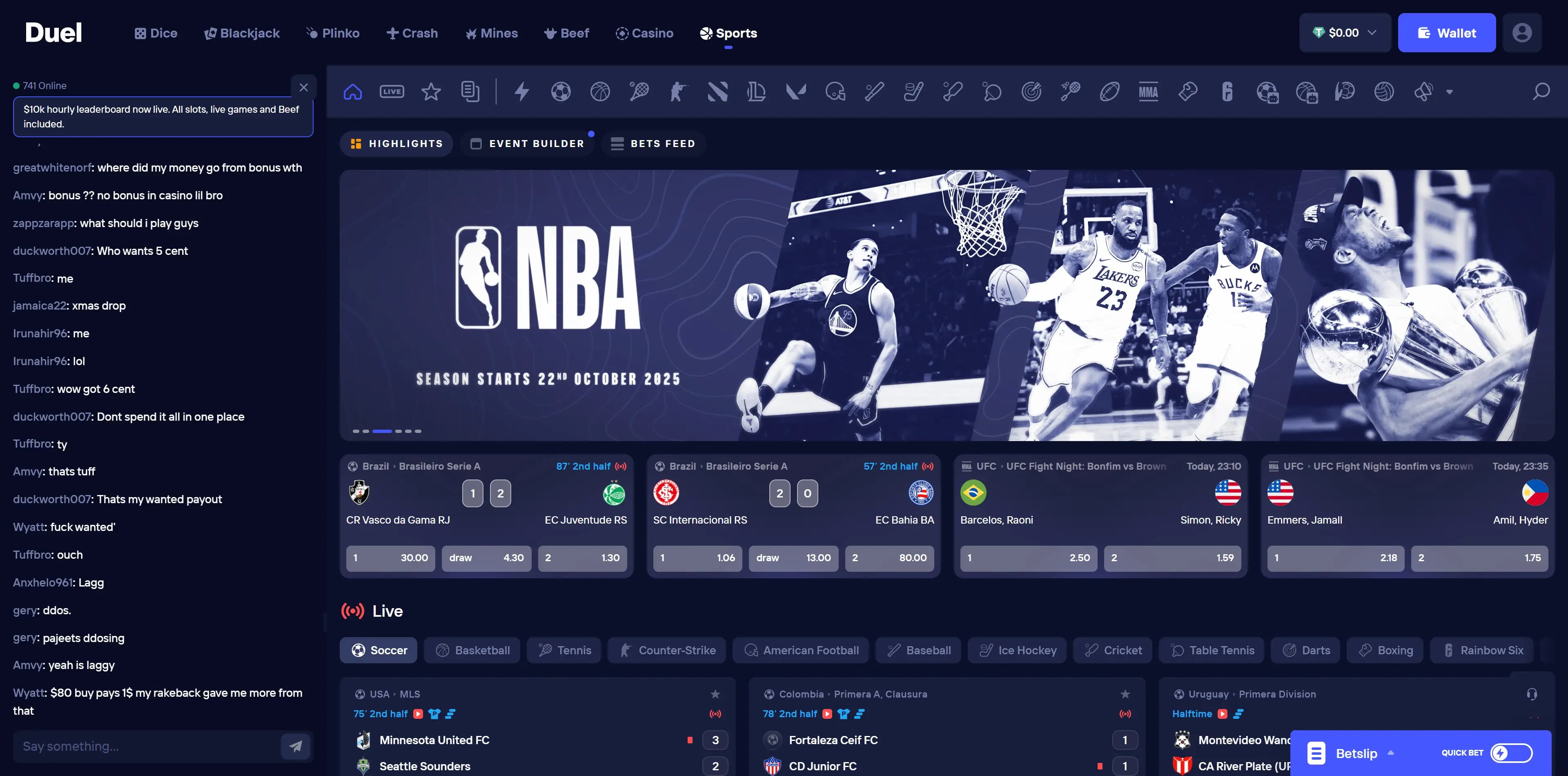The image size is (1568, 776).
Task: Click the Wallet button
Action: point(1446,33)
